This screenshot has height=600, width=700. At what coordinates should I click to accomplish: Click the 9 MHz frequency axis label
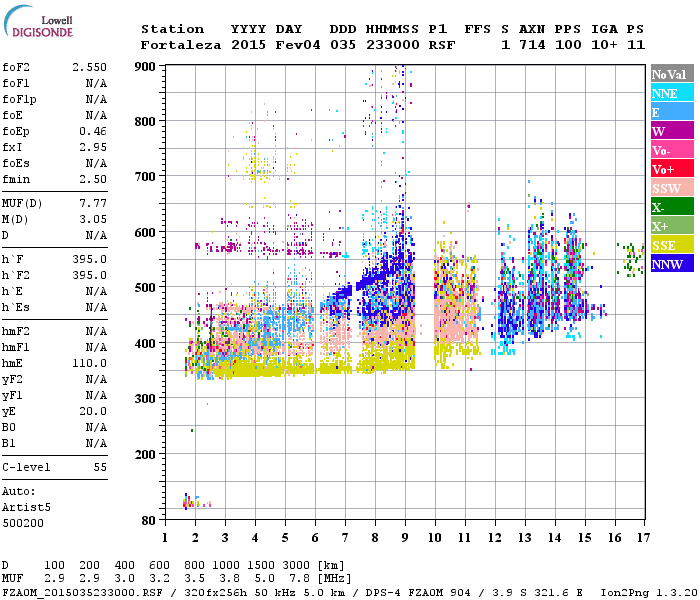(405, 538)
